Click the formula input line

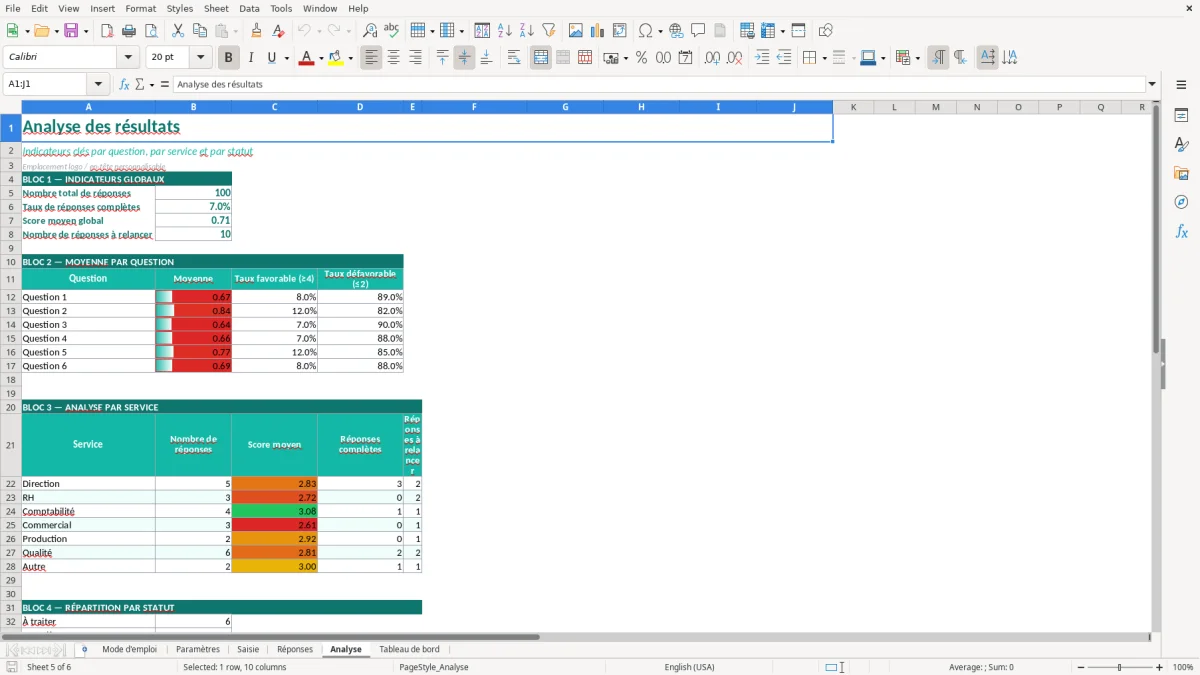(659, 85)
